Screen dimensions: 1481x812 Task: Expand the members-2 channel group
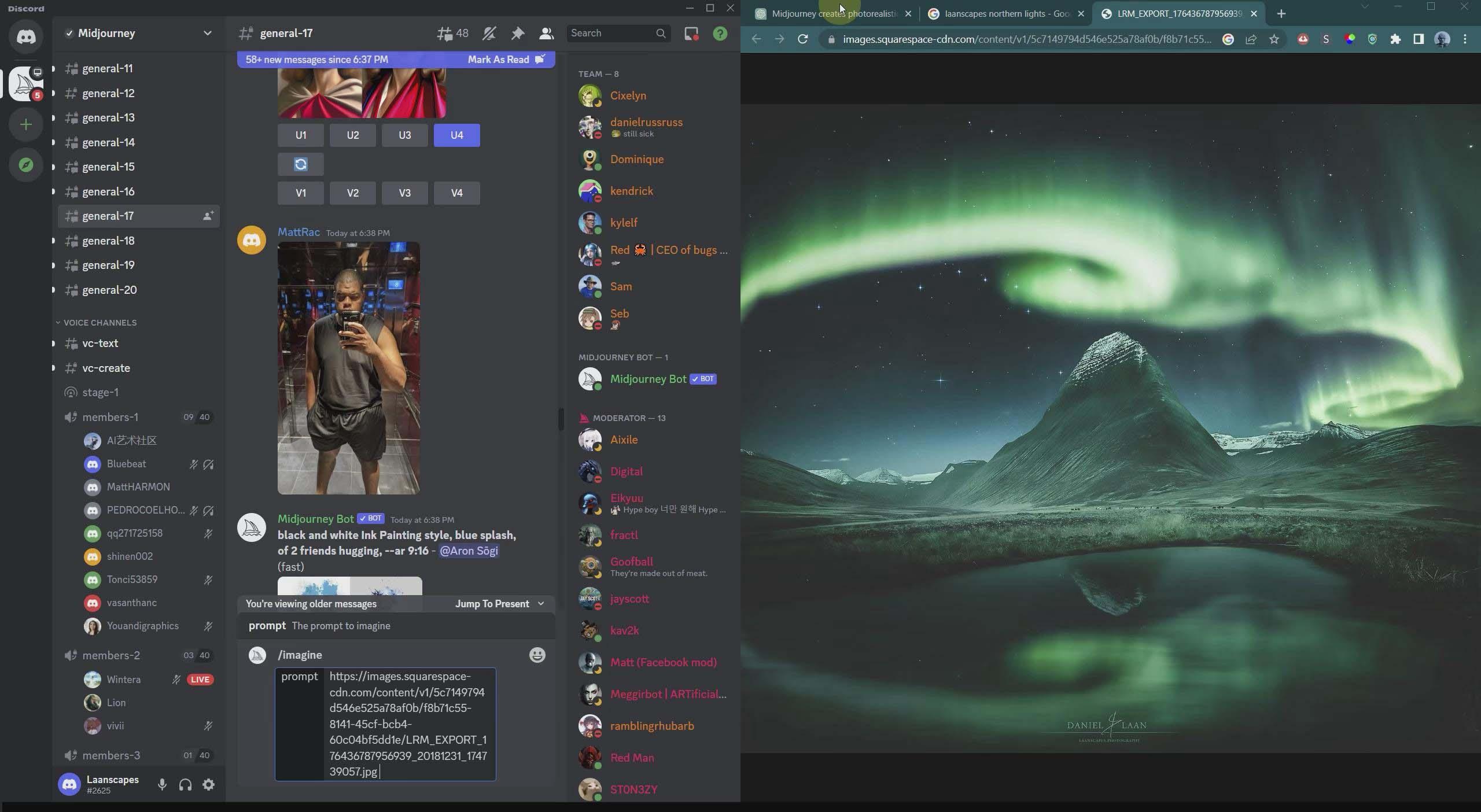(110, 656)
